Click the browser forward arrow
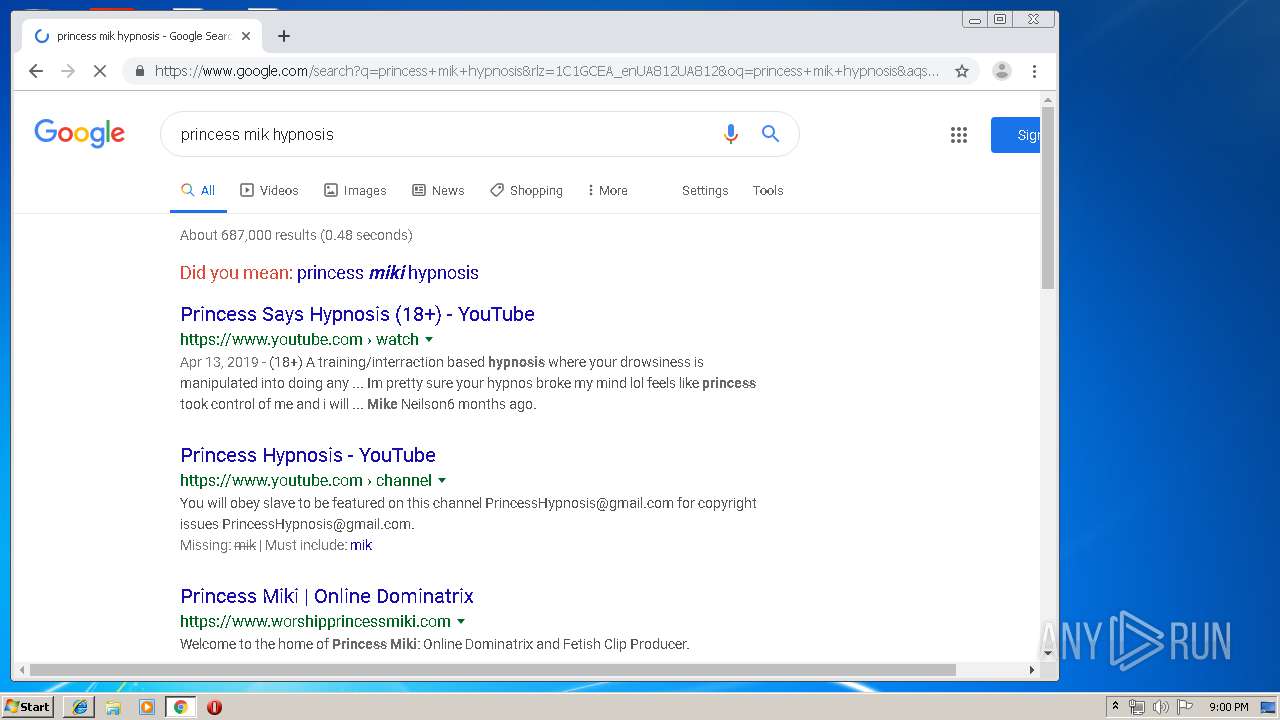The height and width of the screenshot is (720, 1280). point(68,71)
